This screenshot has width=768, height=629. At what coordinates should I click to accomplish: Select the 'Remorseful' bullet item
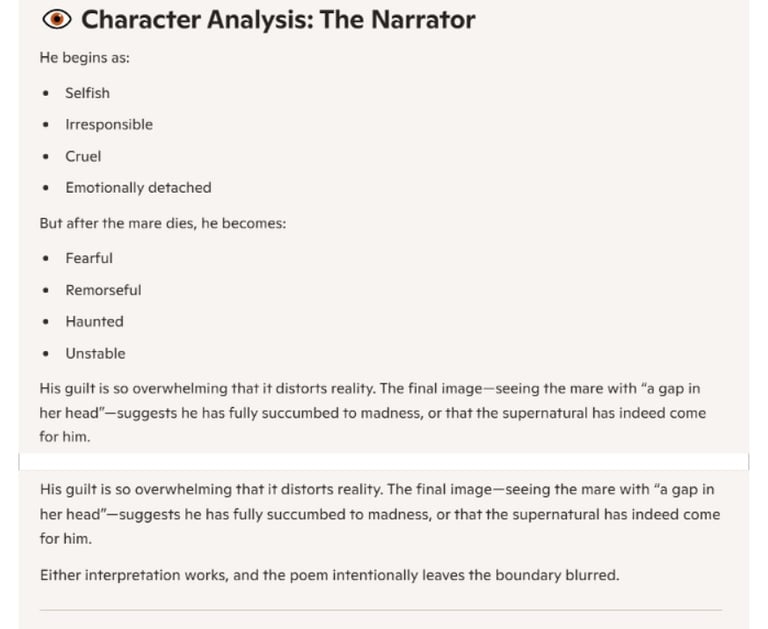pyautogui.click(x=103, y=290)
